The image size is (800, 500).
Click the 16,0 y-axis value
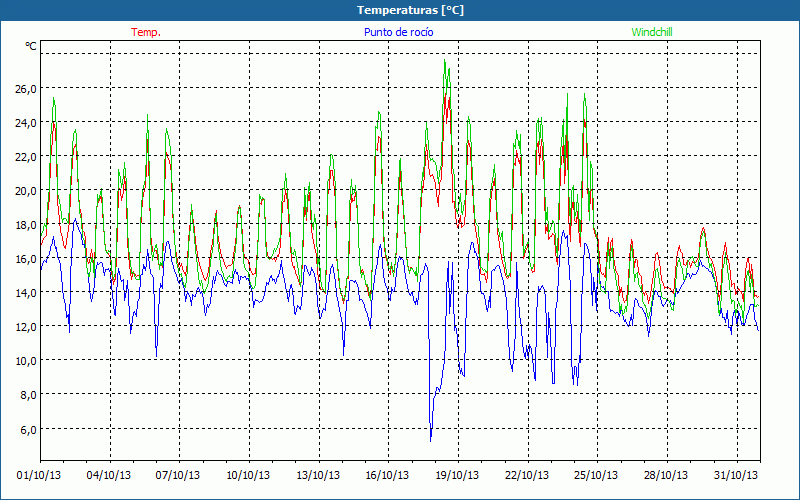pyautogui.click(x=26, y=259)
